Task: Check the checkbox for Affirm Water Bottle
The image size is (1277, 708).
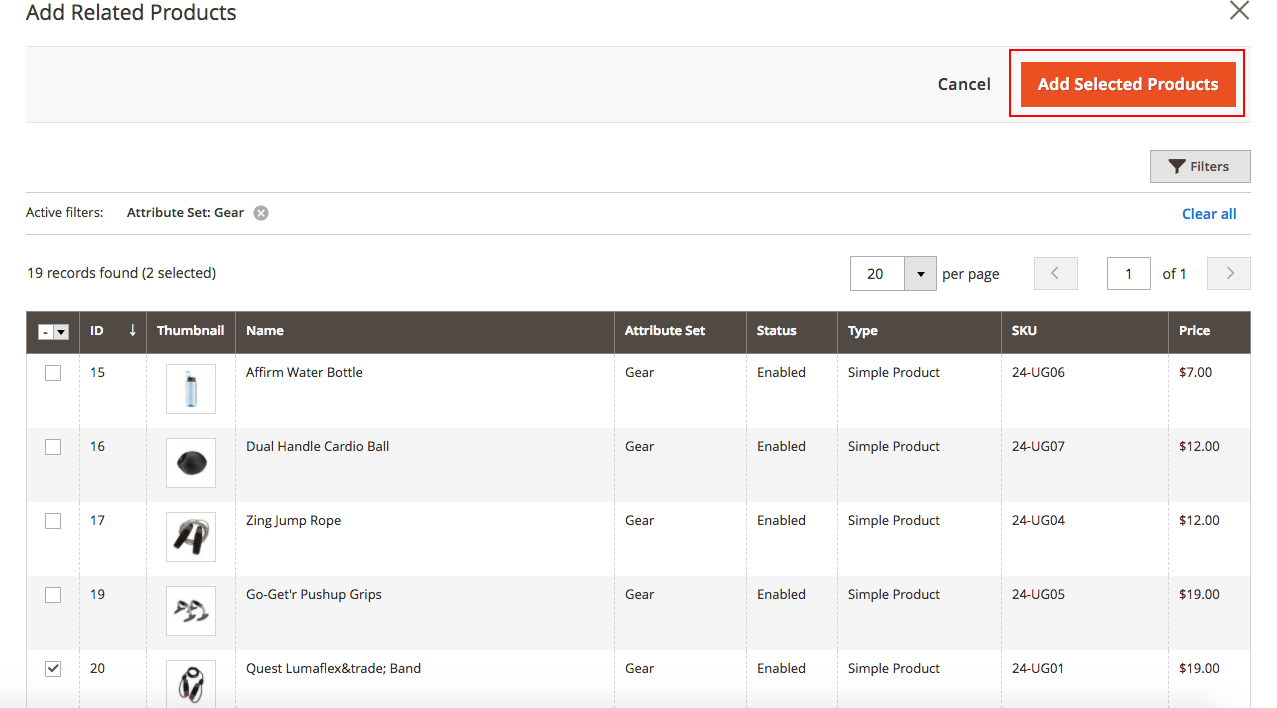Action: point(52,372)
